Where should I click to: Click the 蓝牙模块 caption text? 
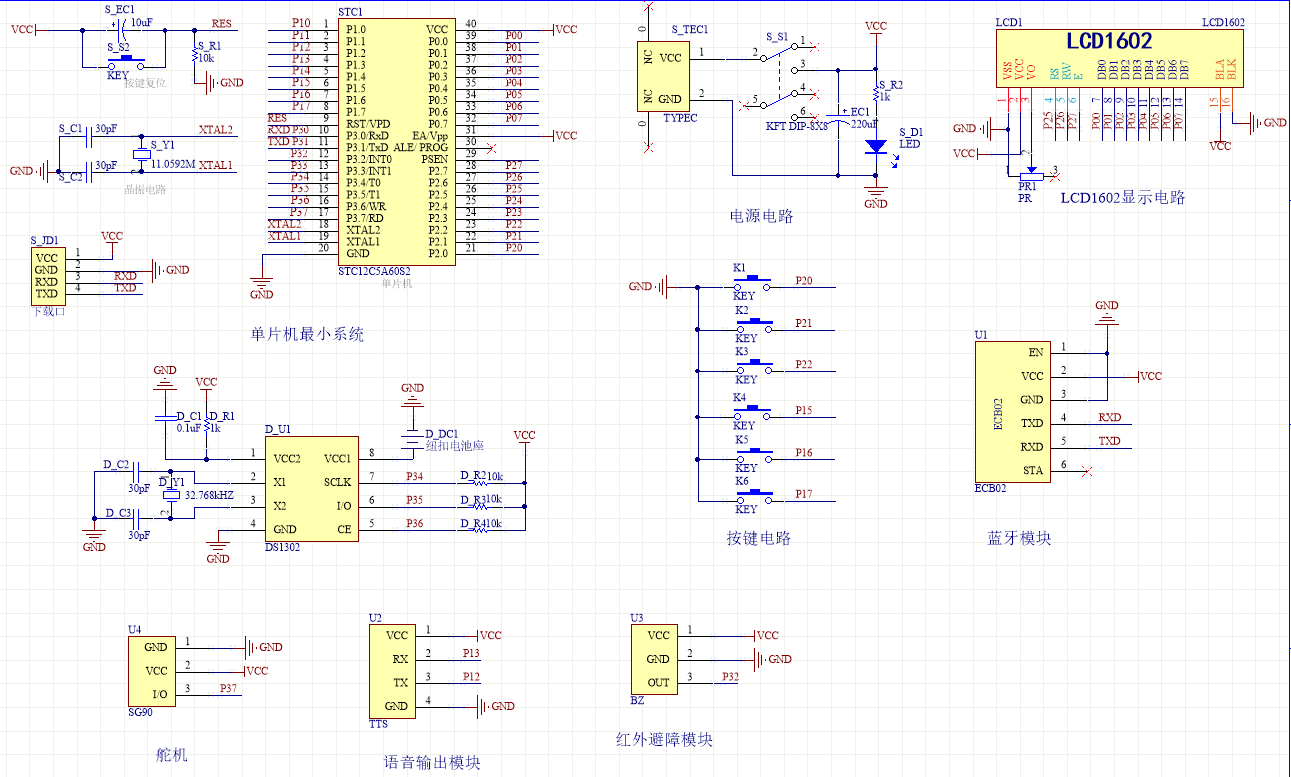(1019, 538)
